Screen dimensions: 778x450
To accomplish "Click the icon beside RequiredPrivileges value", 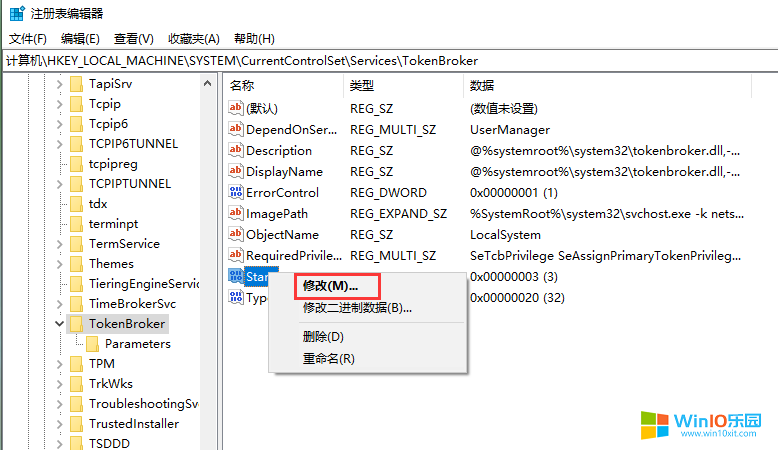I will coord(236,255).
